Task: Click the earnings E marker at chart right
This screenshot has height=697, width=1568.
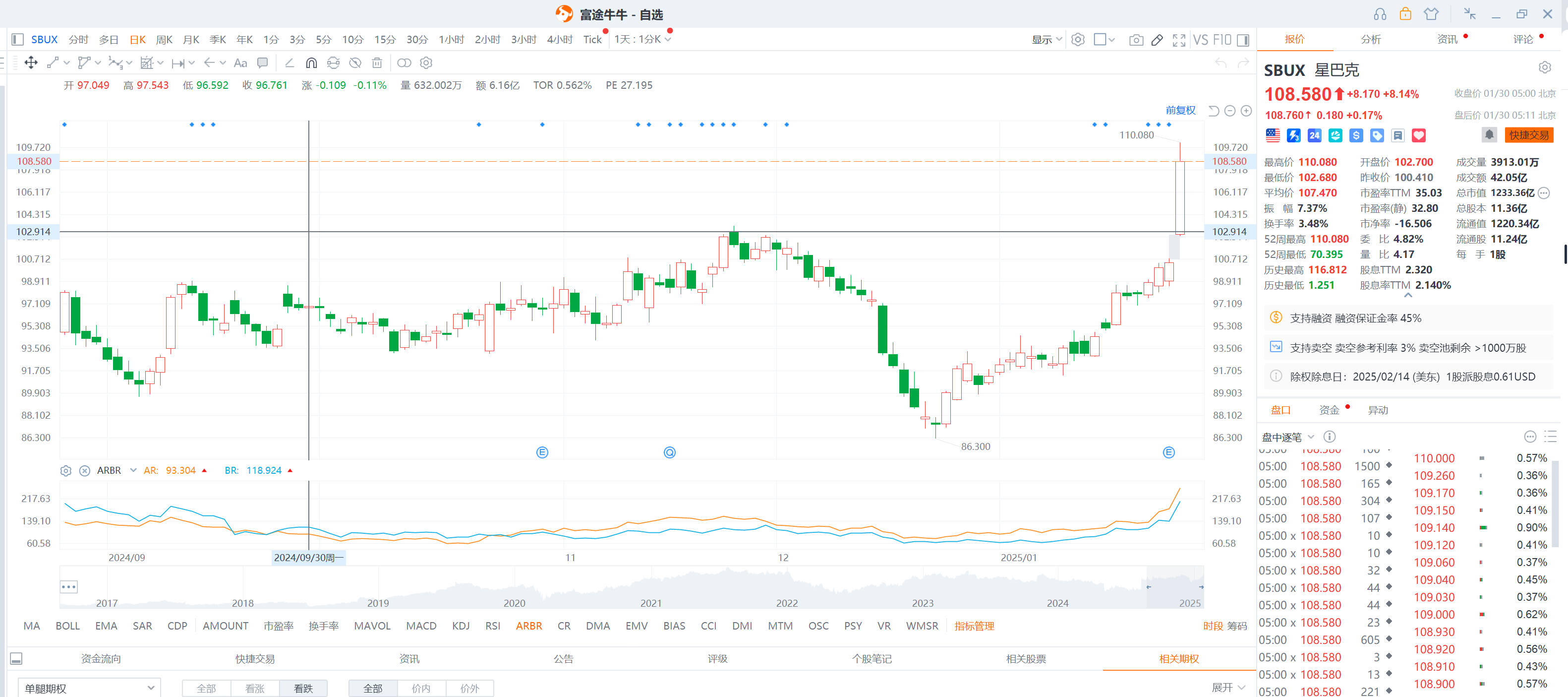Action: click(1169, 452)
